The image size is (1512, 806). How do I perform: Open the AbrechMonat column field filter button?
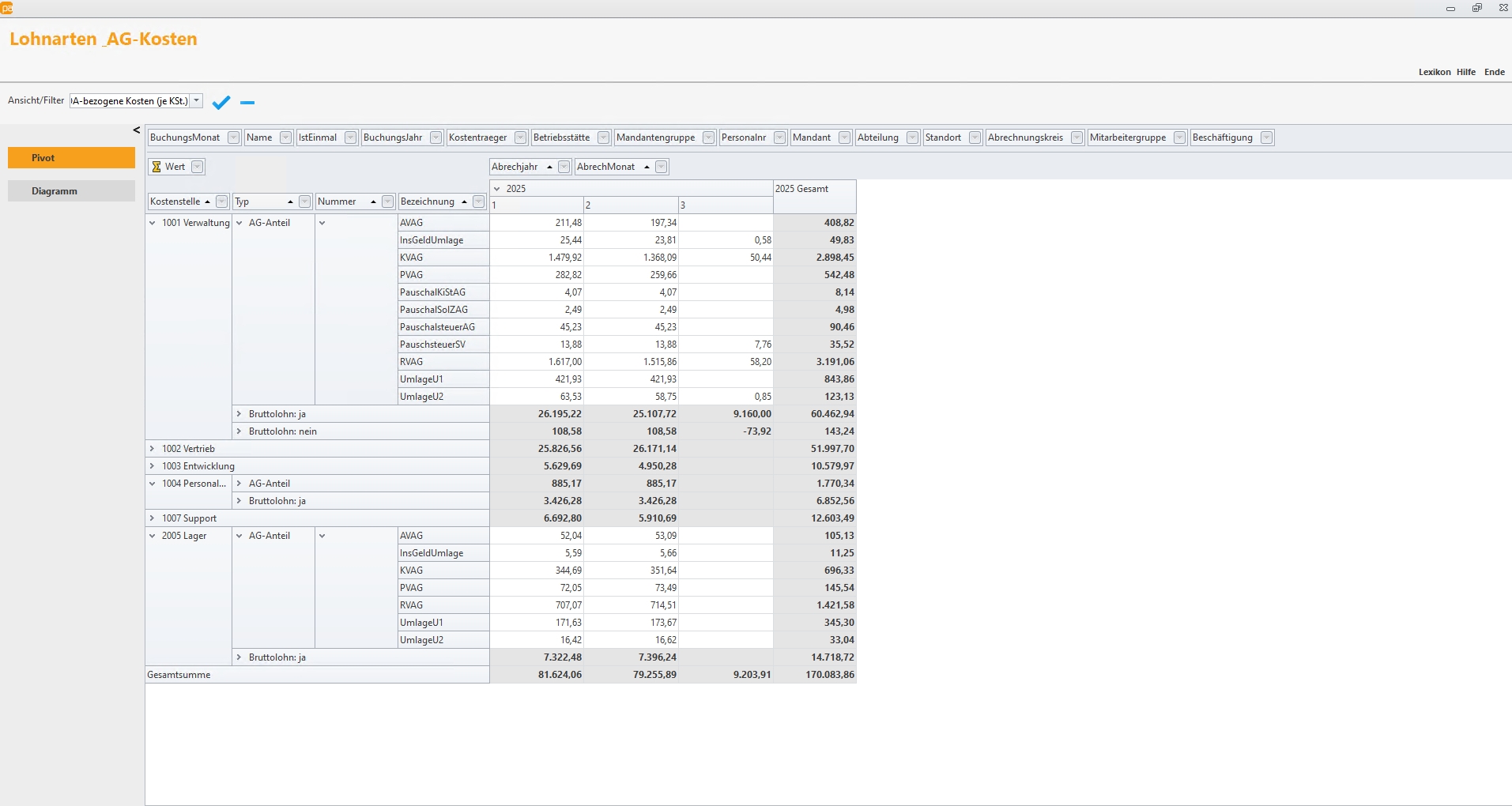pyautogui.click(x=662, y=167)
